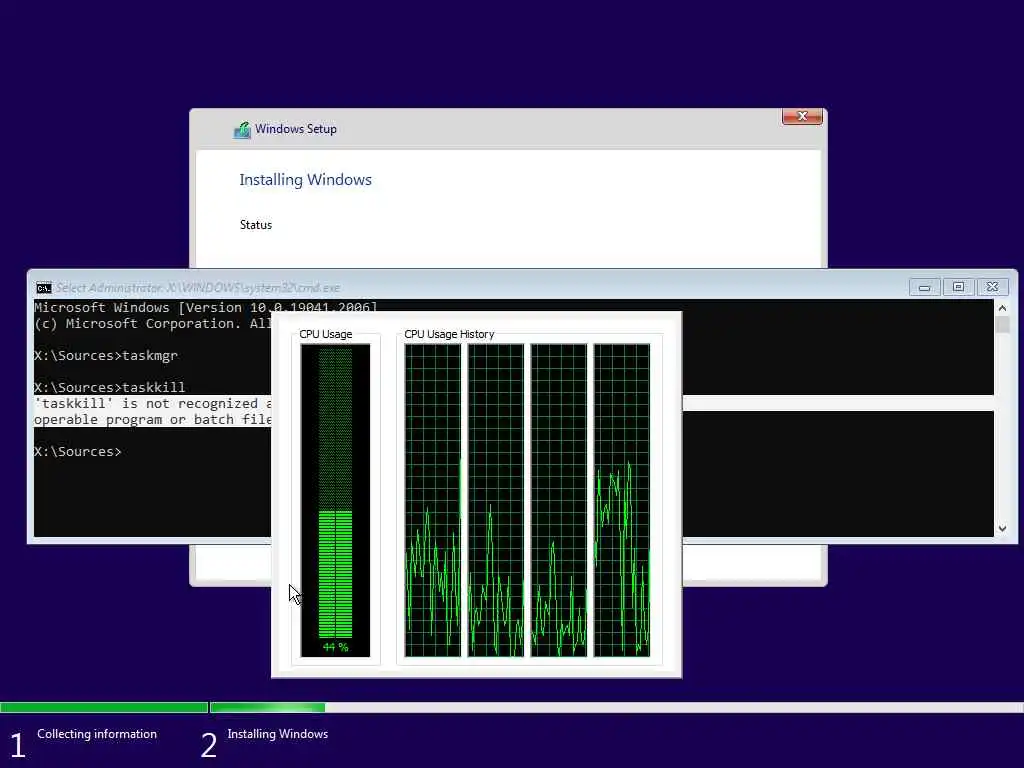Image resolution: width=1024 pixels, height=768 pixels.
Task: Click the Windows Setup title icon
Action: pyautogui.click(x=242, y=130)
